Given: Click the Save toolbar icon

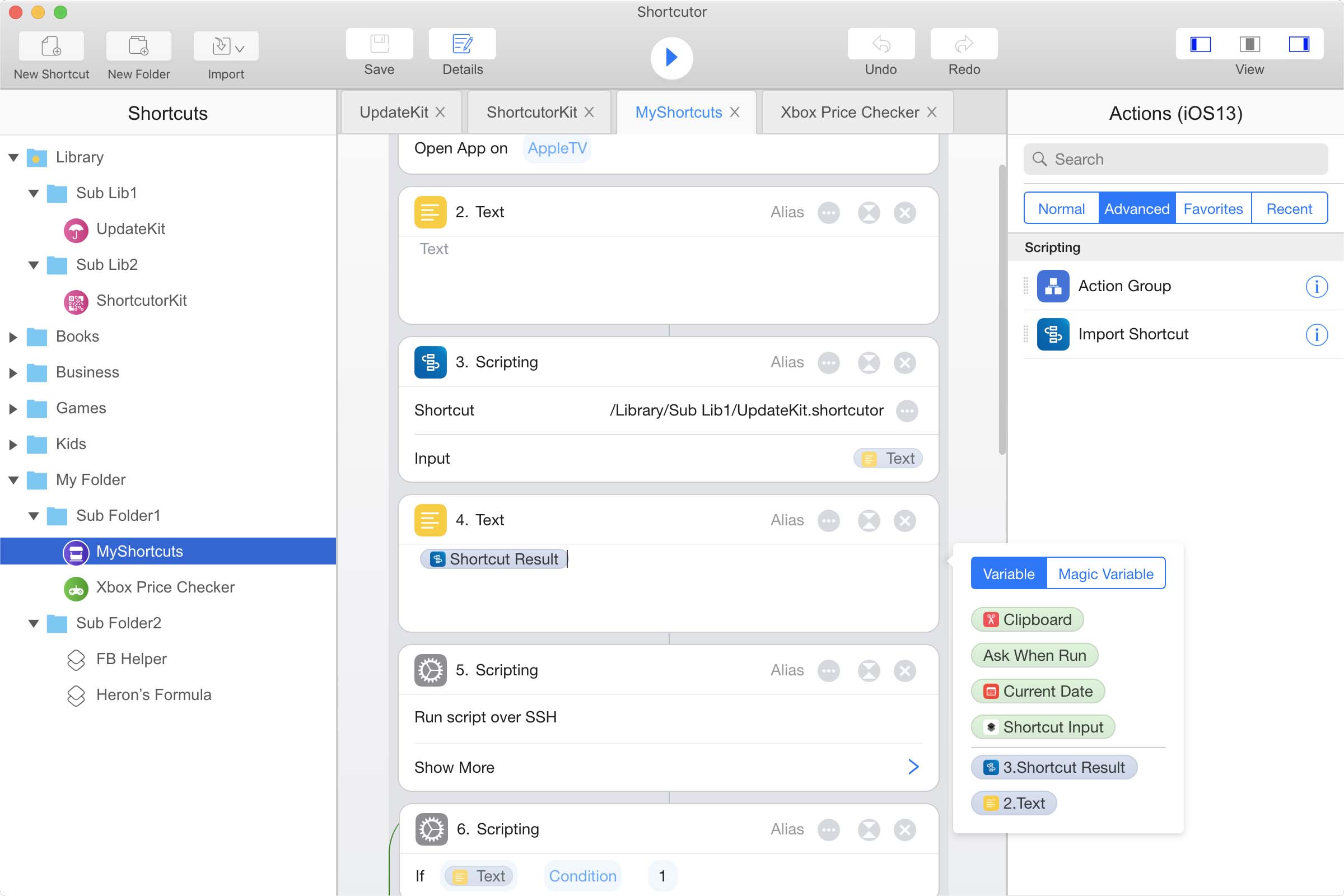Looking at the screenshot, I should coord(379,44).
